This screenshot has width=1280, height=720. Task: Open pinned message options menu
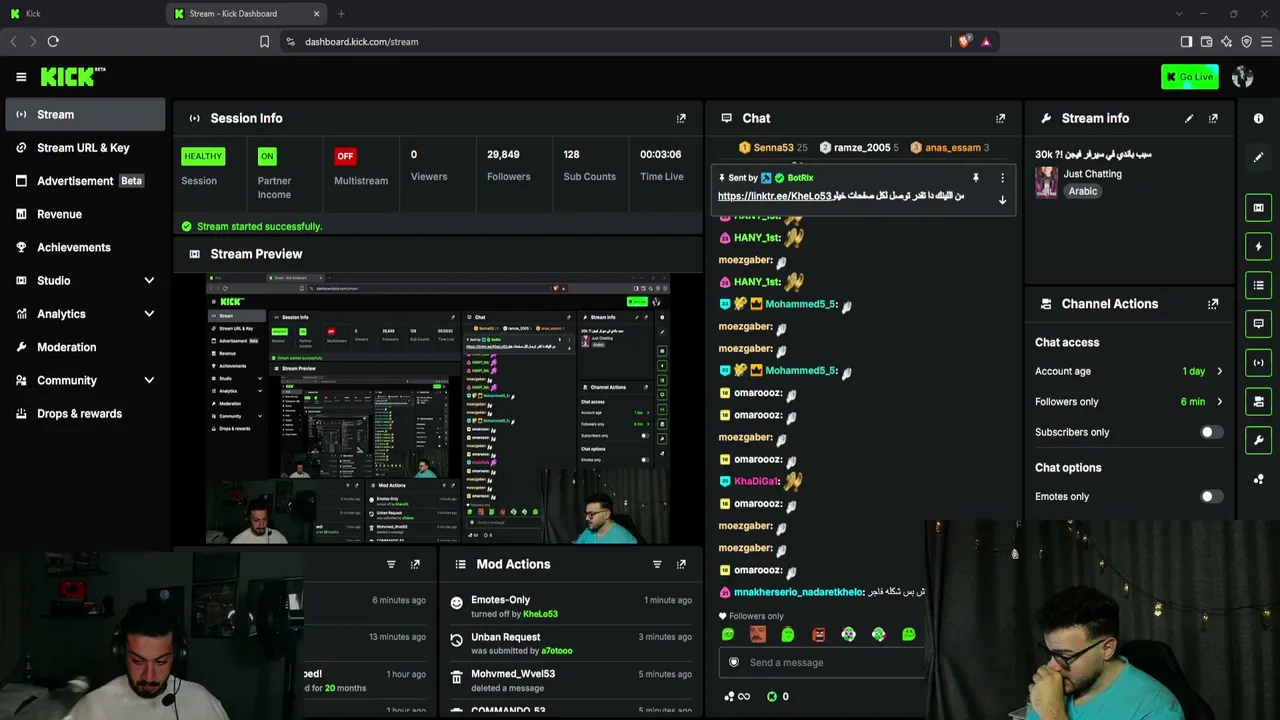tap(1002, 178)
